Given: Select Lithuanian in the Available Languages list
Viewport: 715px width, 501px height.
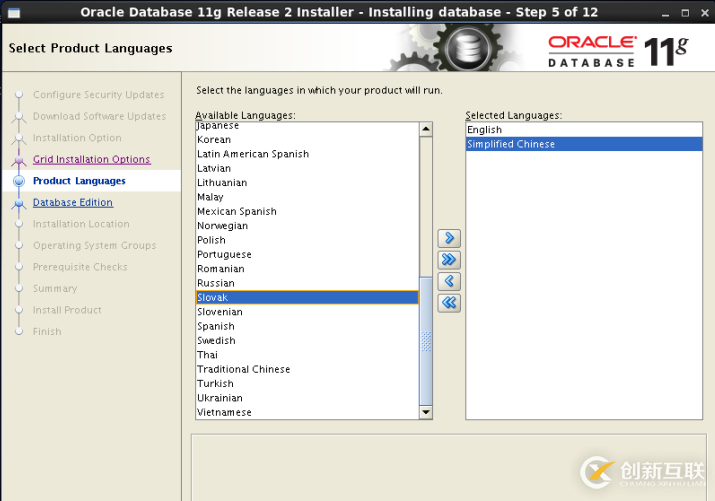Looking at the screenshot, I should [307, 183].
